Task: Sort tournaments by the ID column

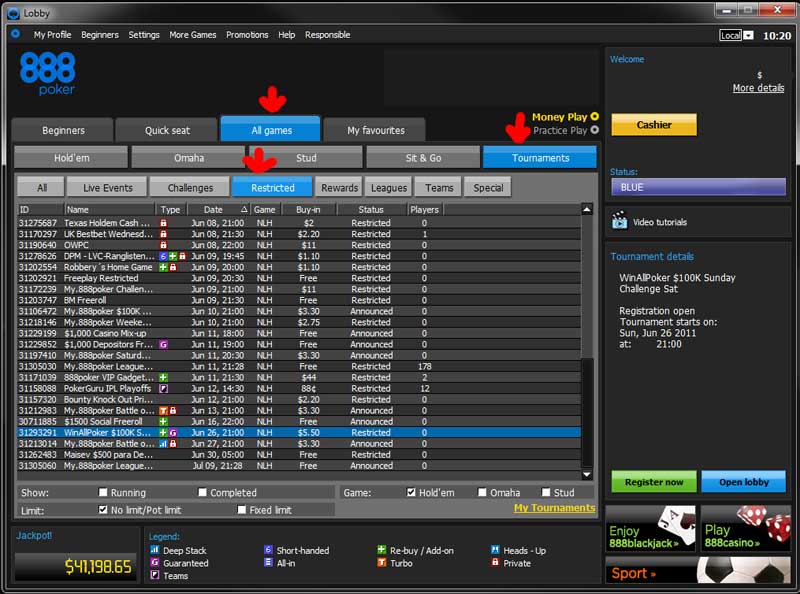Action: (x=40, y=209)
